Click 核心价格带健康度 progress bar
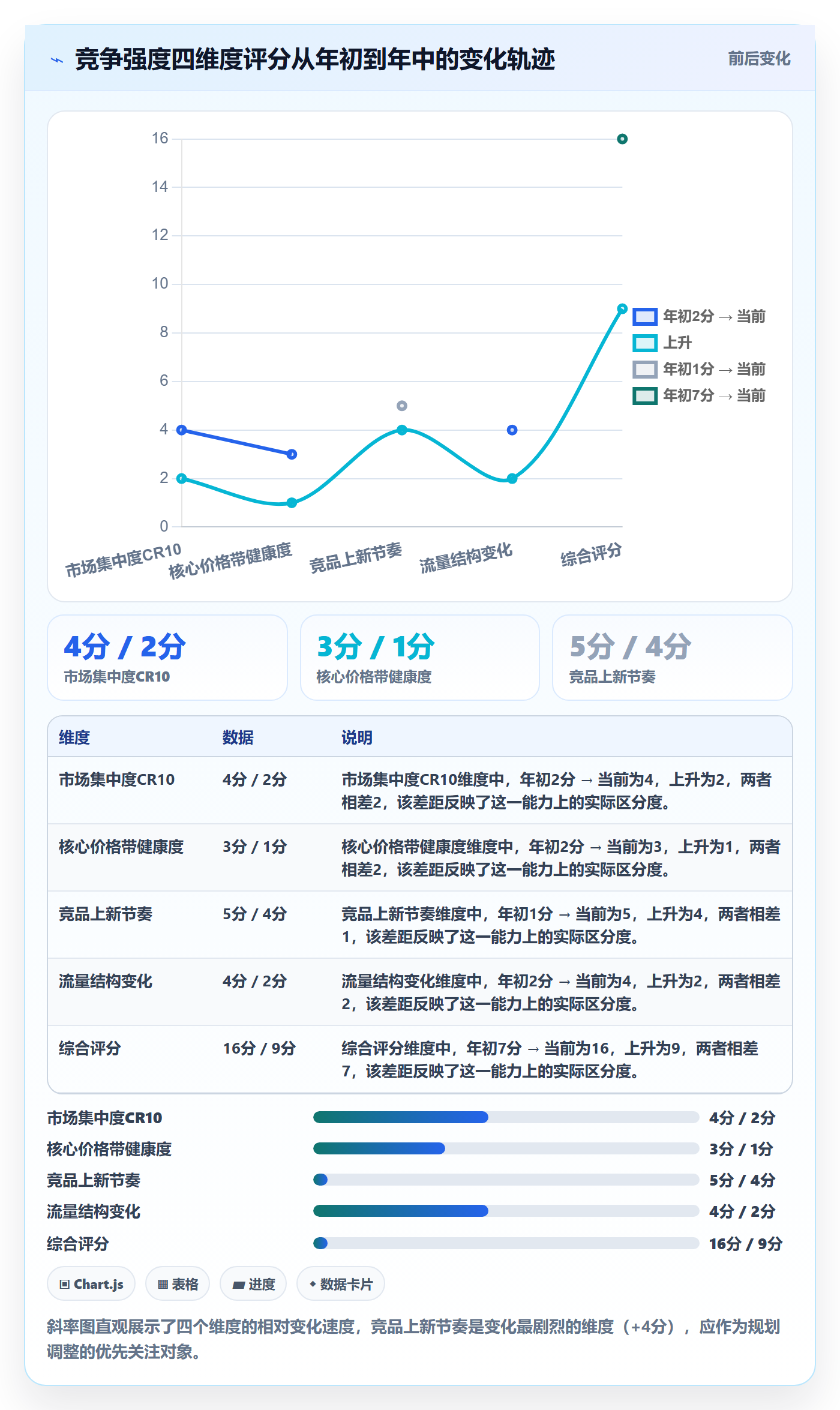The width and height of the screenshot is (840, 1410). point(506,1148)
